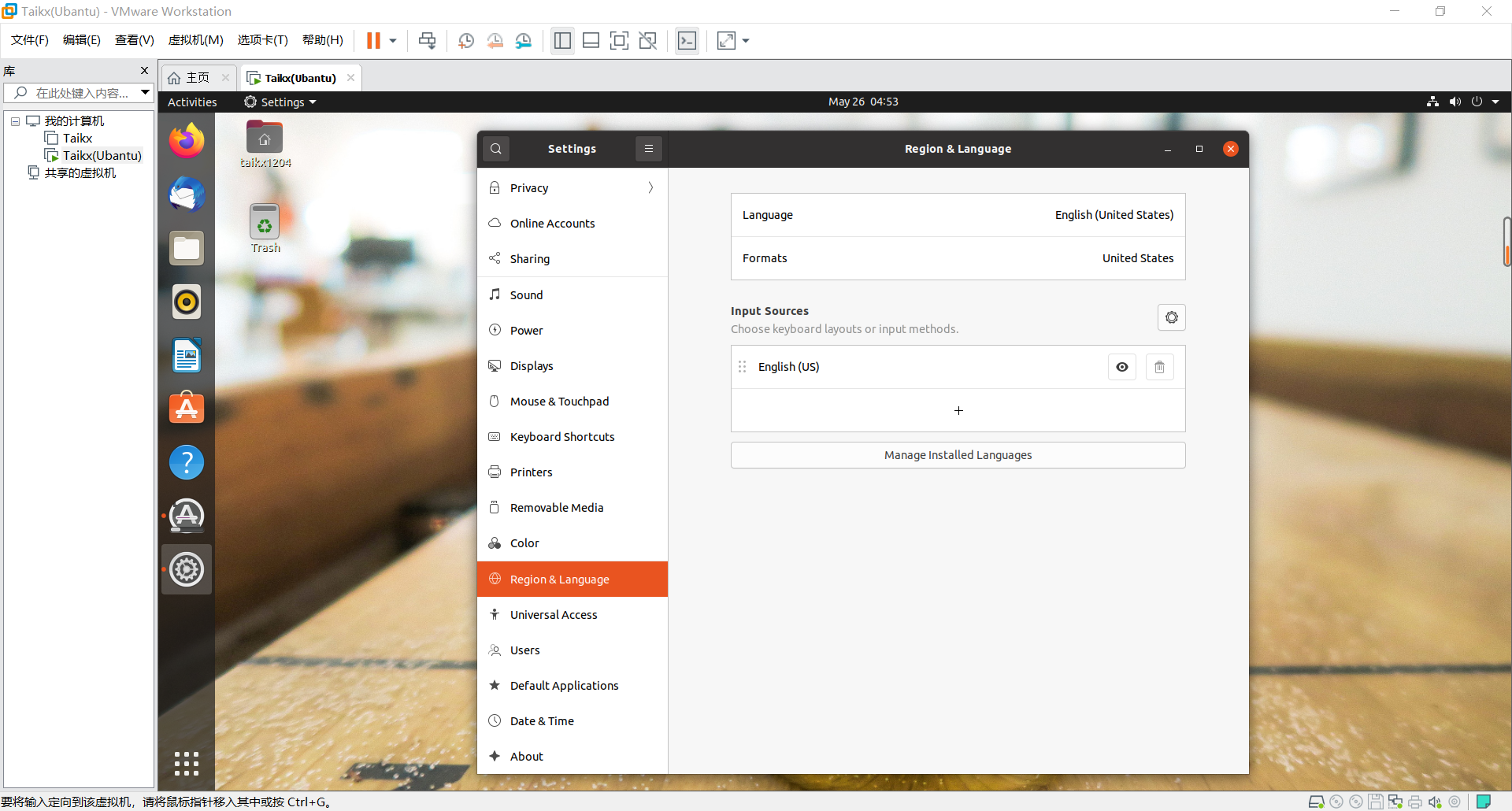This screenshot has width=1512, height=811.
Task: Click the sound status icon in VMware's status bar
Action: click(x=1436, y=802)
